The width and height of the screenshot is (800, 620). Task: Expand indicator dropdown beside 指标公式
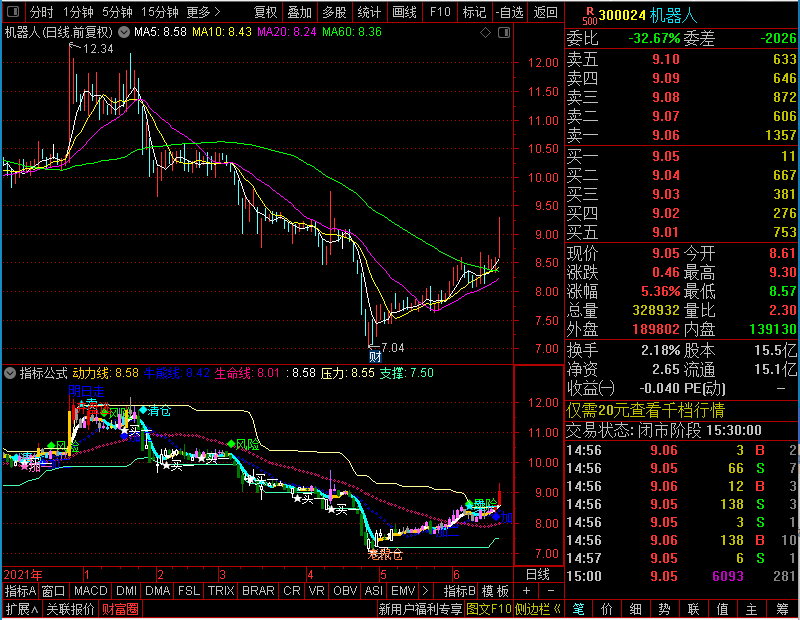(10, 373)
